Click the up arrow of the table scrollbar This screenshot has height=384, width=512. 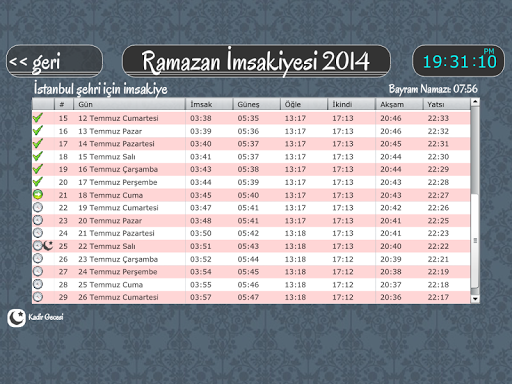coord(475,102)
